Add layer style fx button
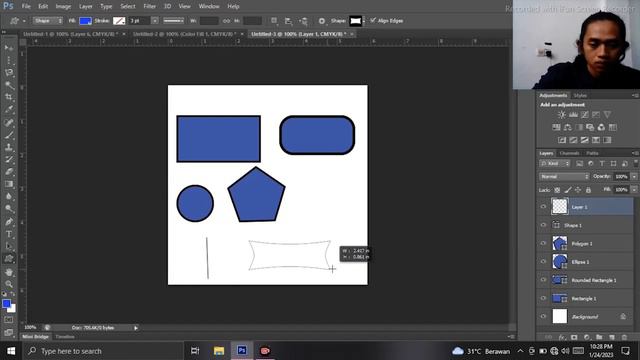 click(x=562, y=337)
